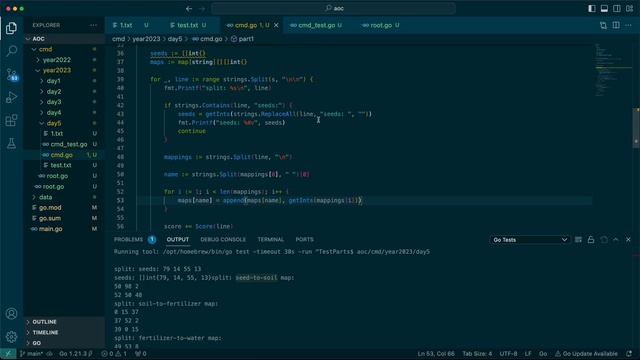This screenshot has height=360, width=640.
Task: Maximize the panel with the chevron up
Action: [616, 240]
